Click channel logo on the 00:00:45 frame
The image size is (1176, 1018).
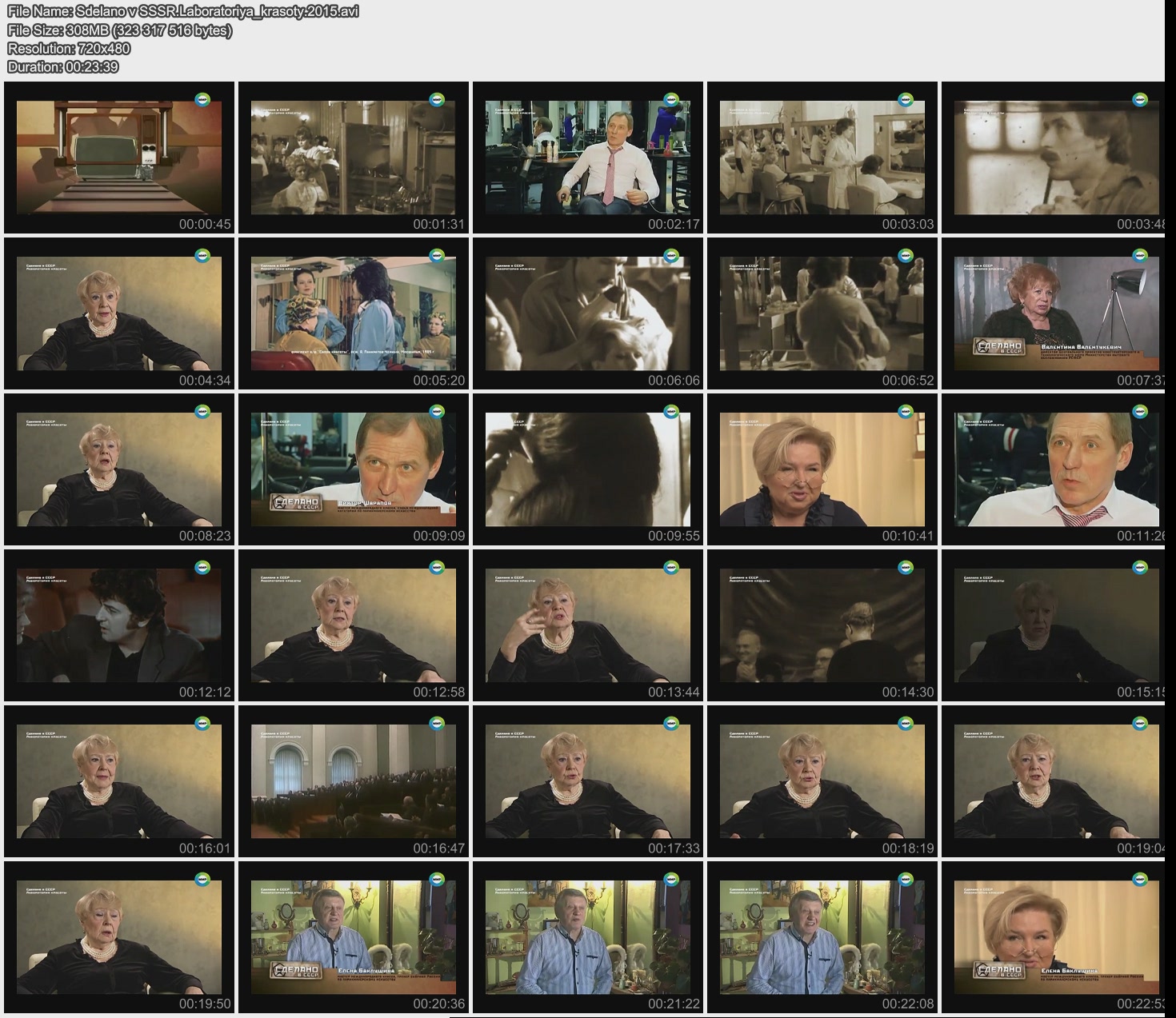203,100
